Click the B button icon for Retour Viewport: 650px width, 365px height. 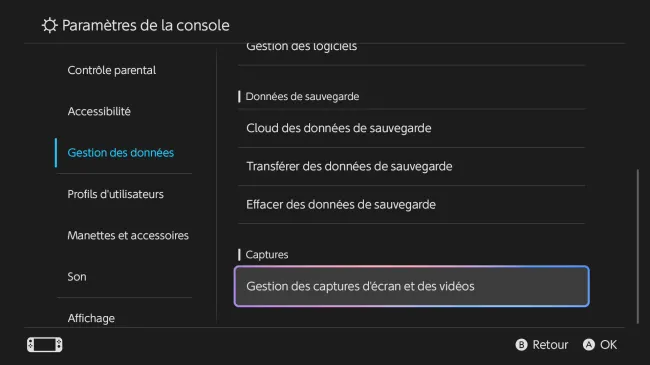[x=521, y=345]
